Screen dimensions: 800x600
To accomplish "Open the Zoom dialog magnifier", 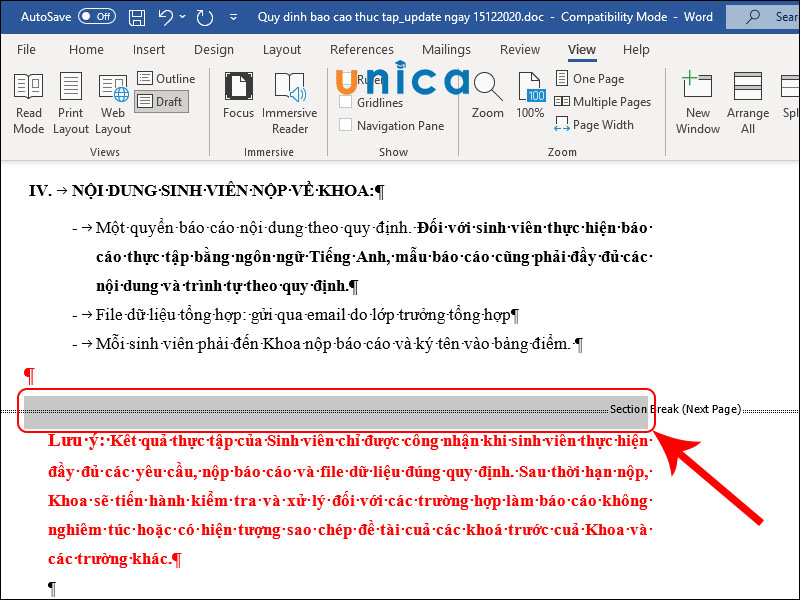I will click(487, 96).
